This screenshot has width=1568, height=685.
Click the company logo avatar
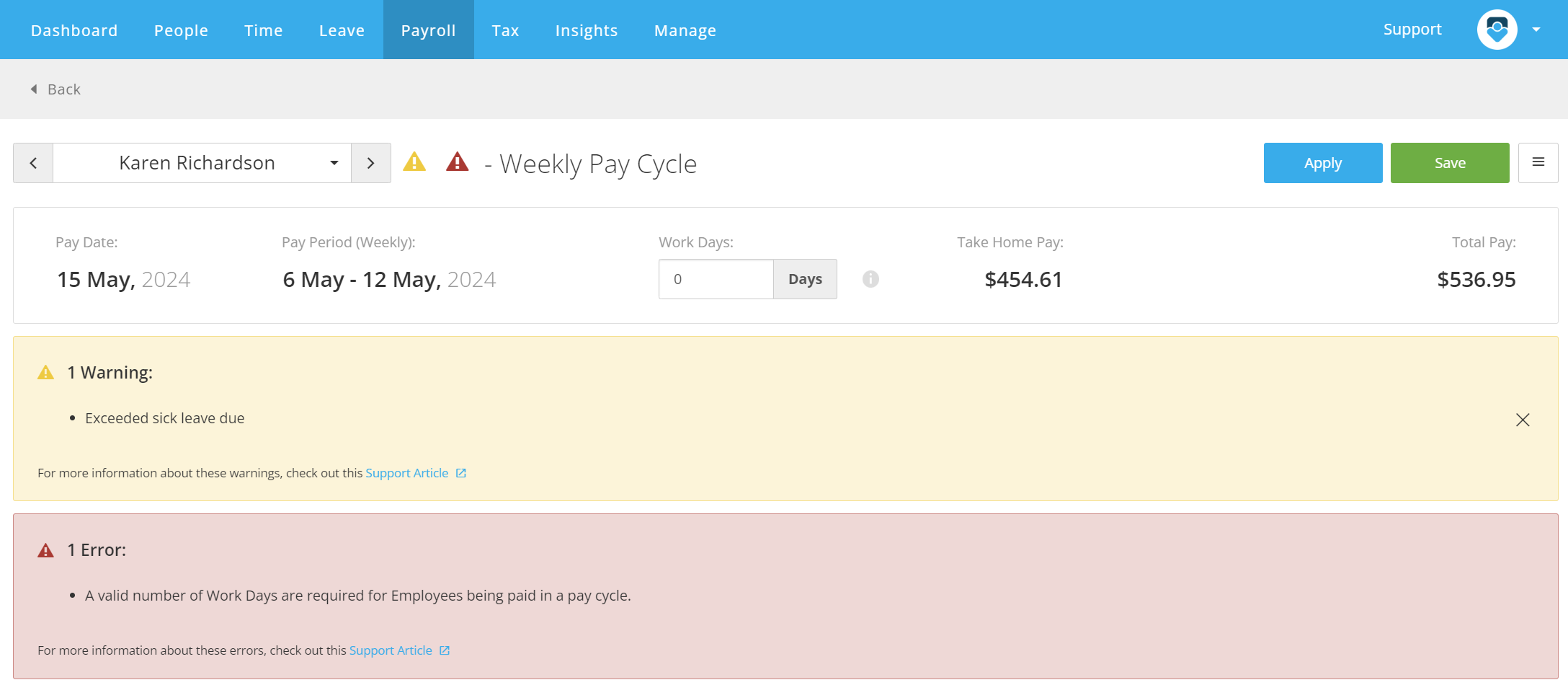point(1497,30)
